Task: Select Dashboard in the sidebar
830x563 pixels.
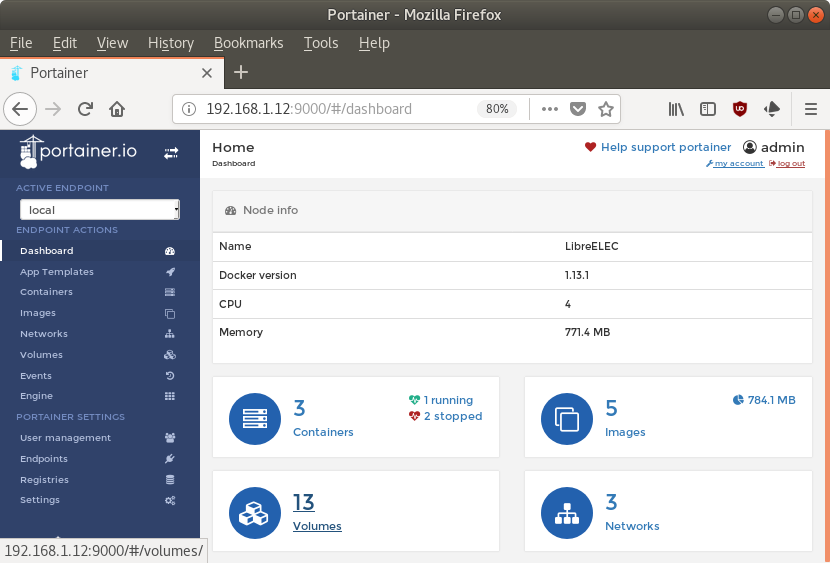Action: click(100, 251)
